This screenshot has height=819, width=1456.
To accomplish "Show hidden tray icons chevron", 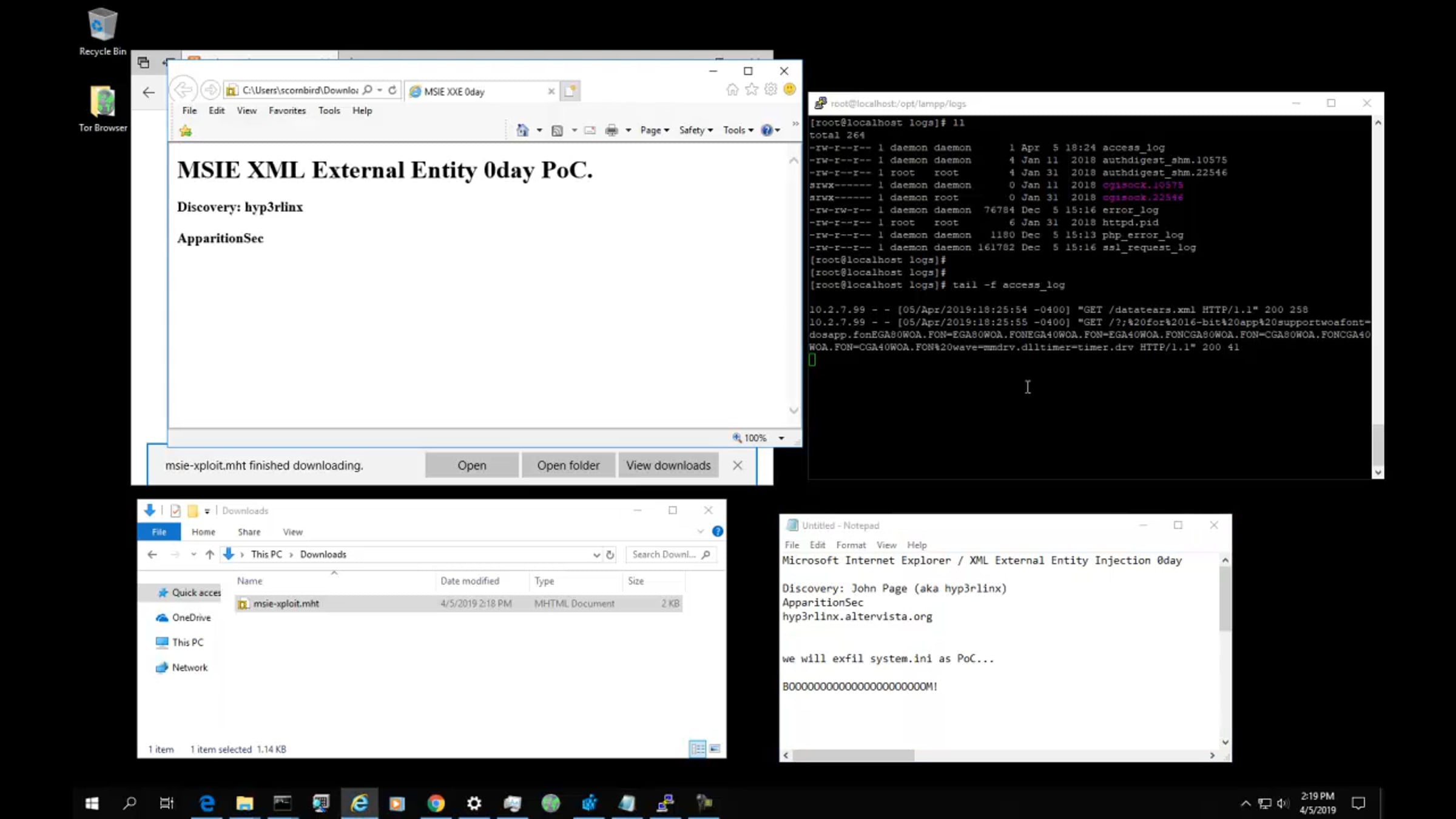I will [x=1245, y=803].
